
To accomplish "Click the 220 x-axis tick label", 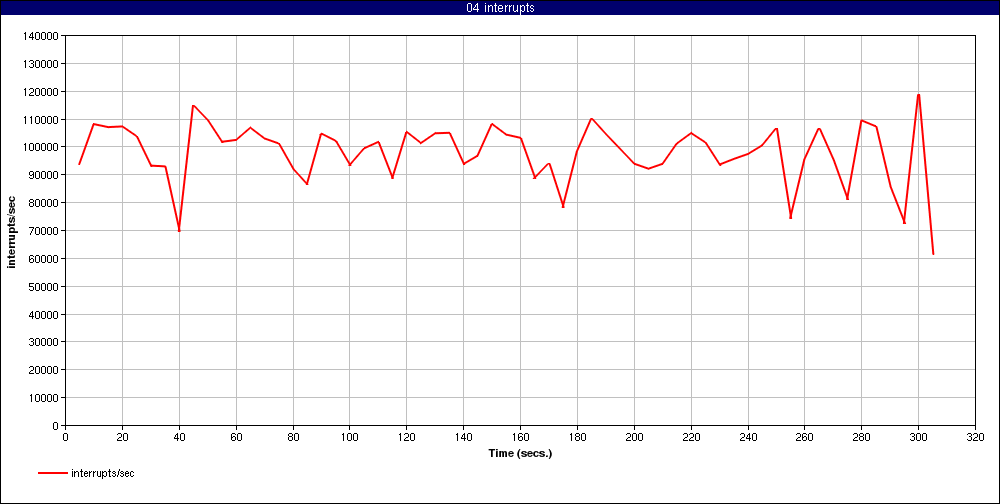I will [691, 438].
